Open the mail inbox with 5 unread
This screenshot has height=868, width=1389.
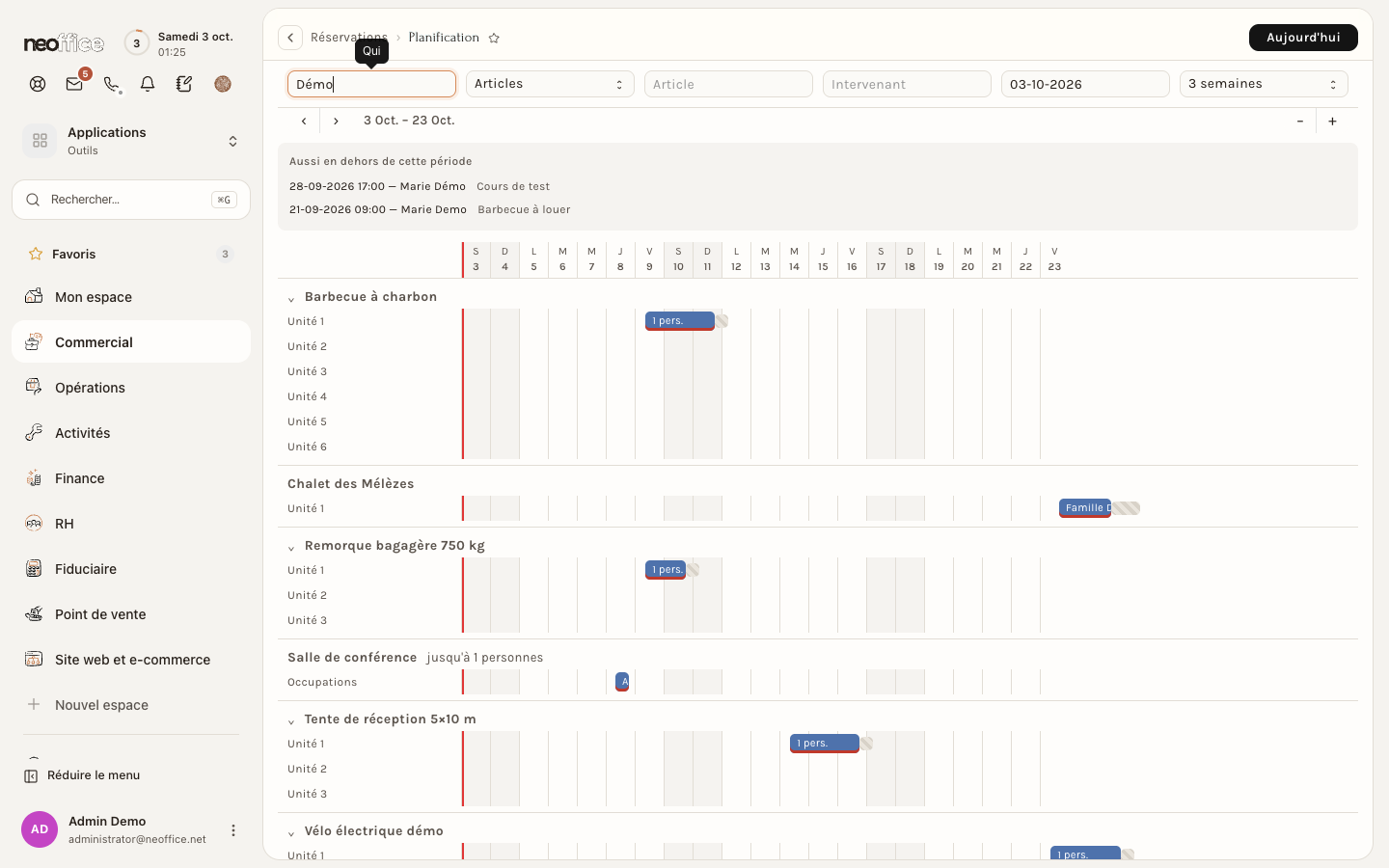pyautogui.click(x=74, y=84)
